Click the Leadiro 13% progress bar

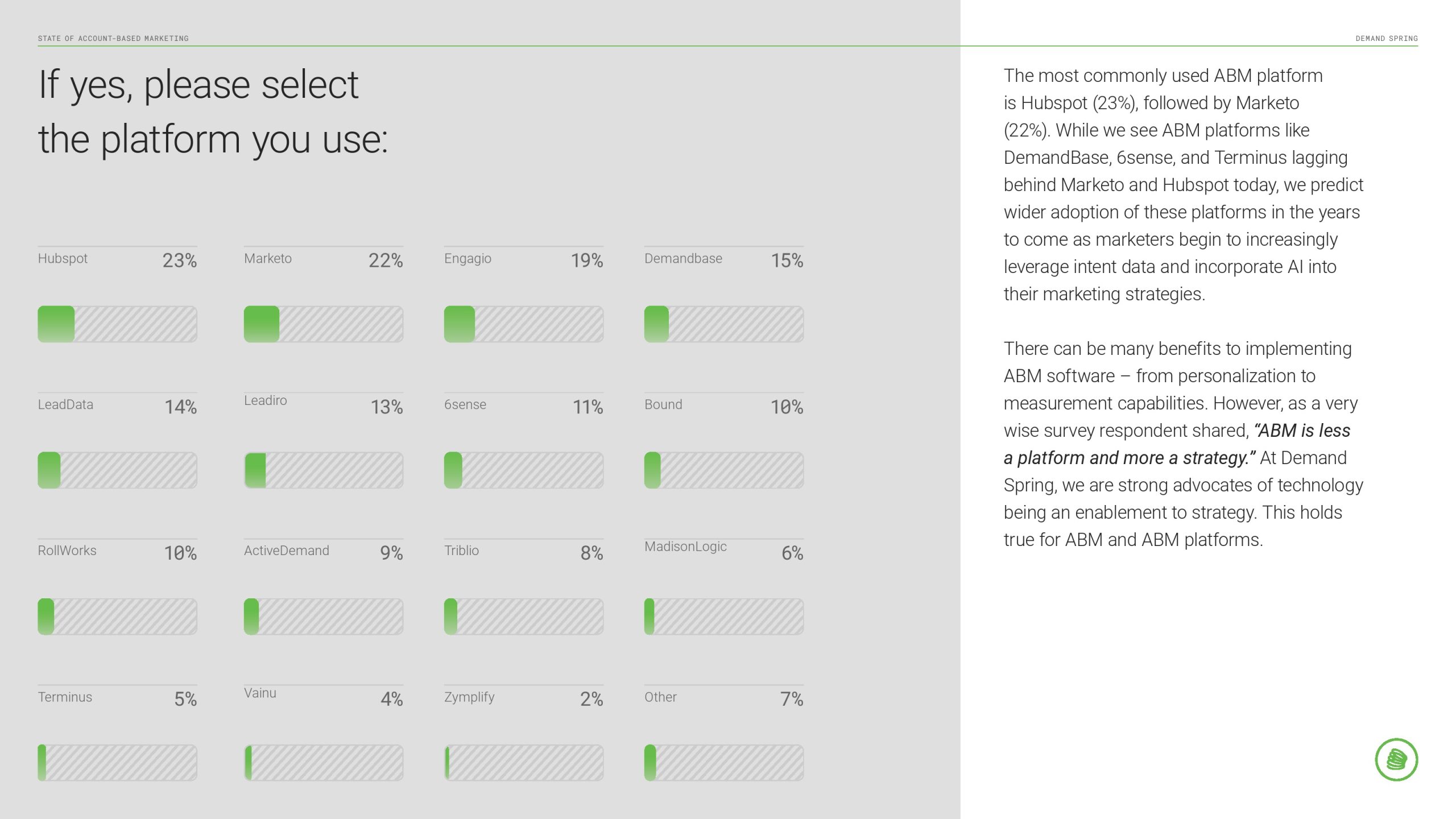323,470
